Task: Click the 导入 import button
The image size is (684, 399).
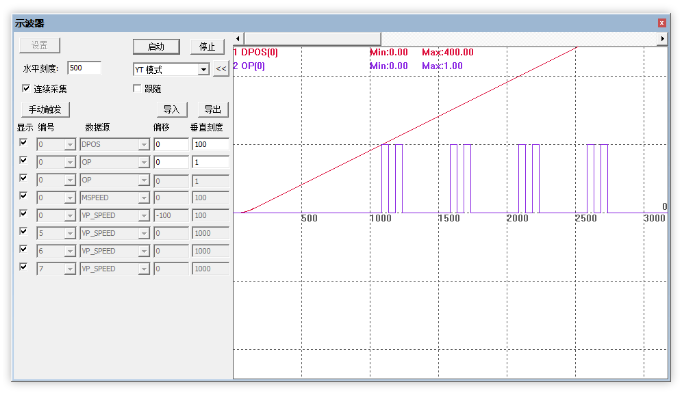Action: coord(172,109)
